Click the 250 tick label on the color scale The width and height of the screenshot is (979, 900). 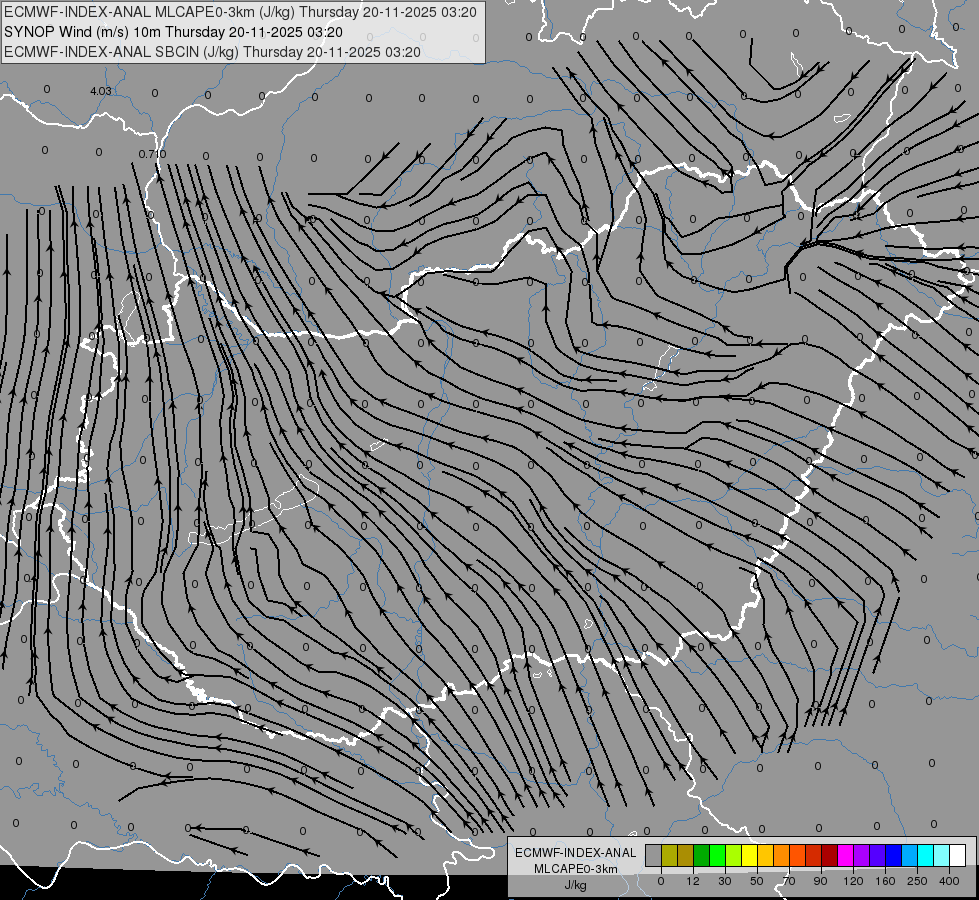[917, 881]
